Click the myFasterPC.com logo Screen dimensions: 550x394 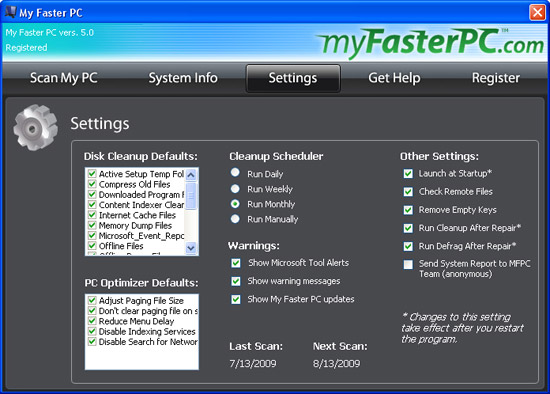(x=431, y=44)
